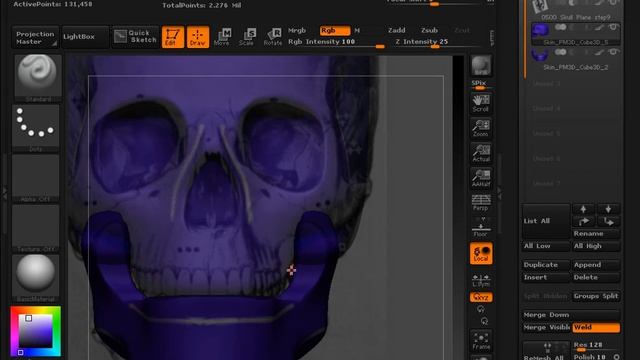Toggle the Floor grid icon
Screen dimensions: 640x360
tap(481, 228)
